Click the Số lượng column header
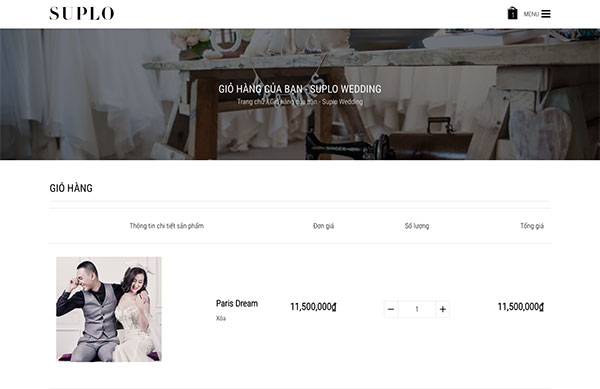 pos(417,226)
